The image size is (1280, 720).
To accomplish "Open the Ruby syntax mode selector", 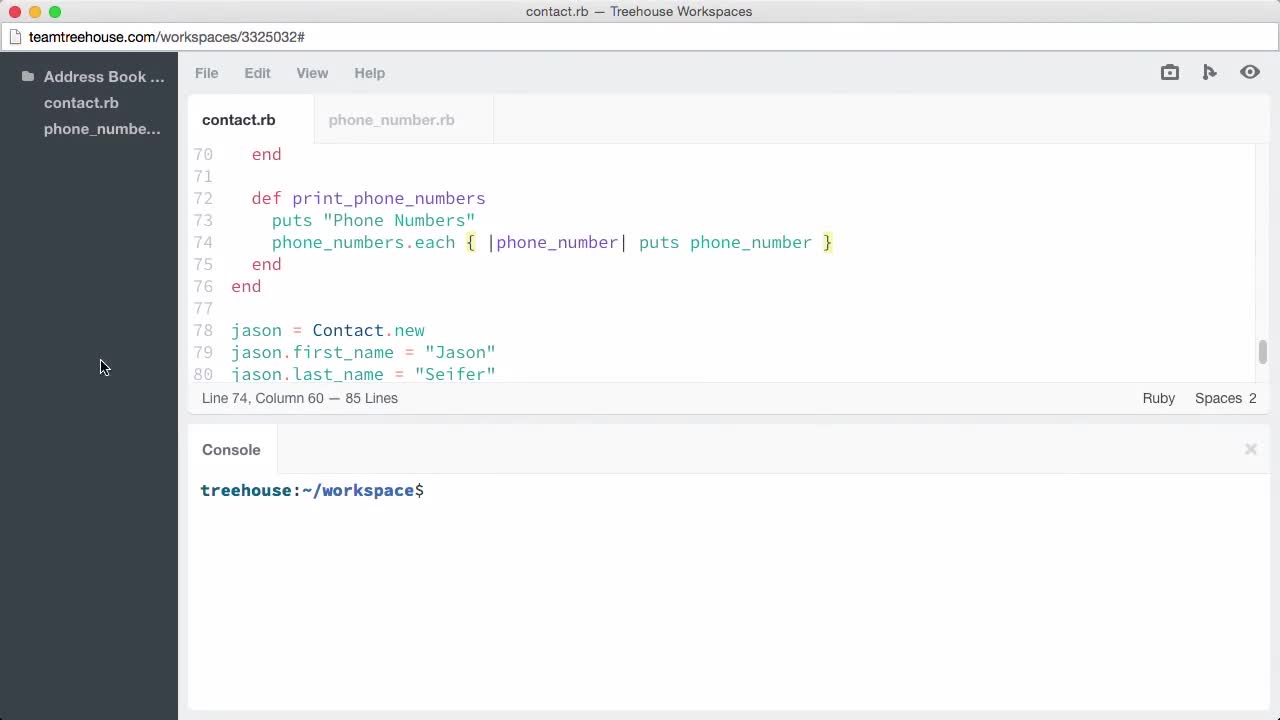I will [1158, 398].
